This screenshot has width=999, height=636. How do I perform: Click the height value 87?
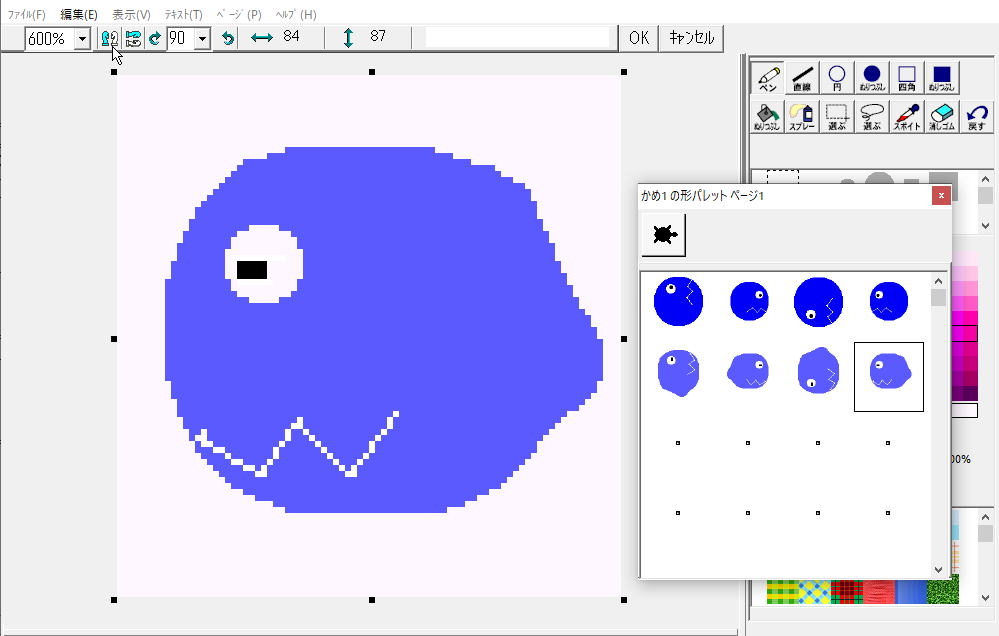click(378, 36)
